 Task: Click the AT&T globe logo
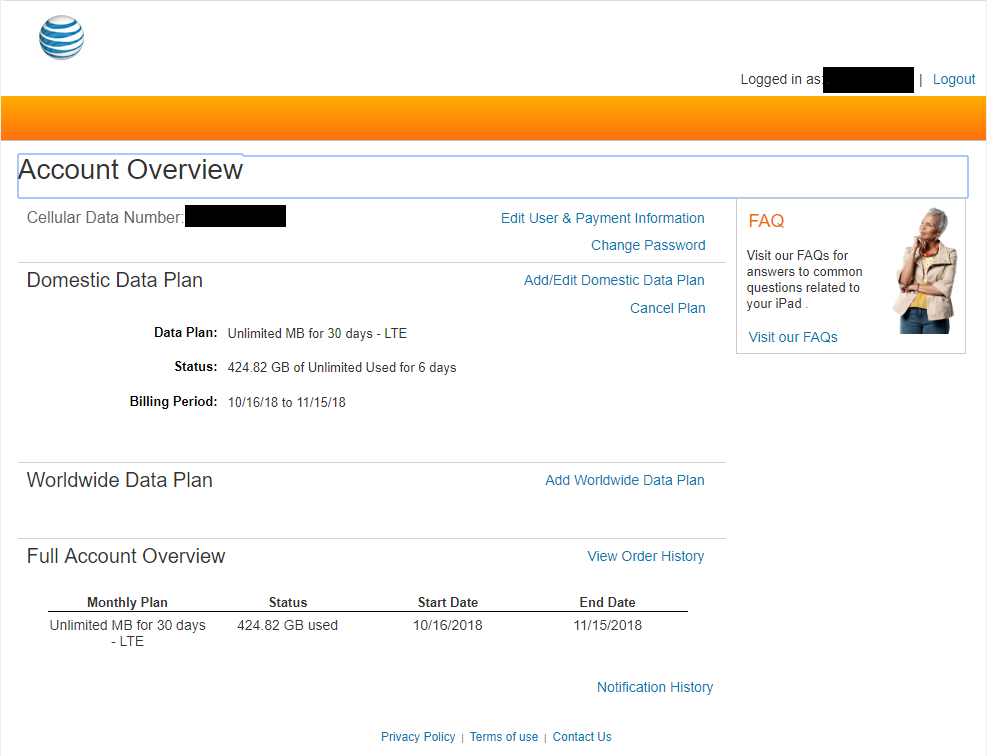click(x=61, y=37)
